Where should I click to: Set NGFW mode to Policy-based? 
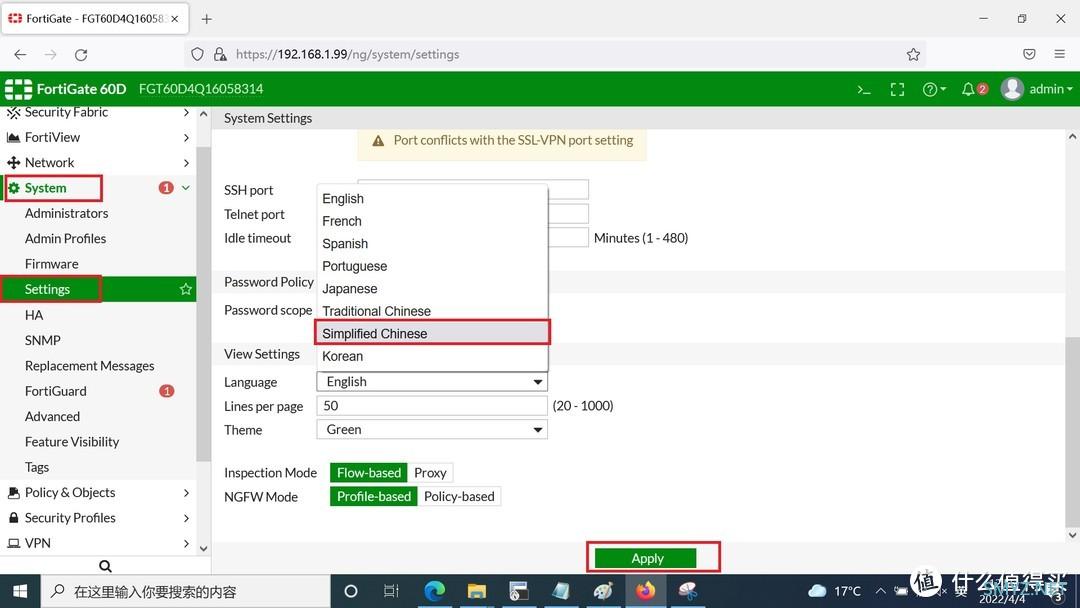point(459,497)
